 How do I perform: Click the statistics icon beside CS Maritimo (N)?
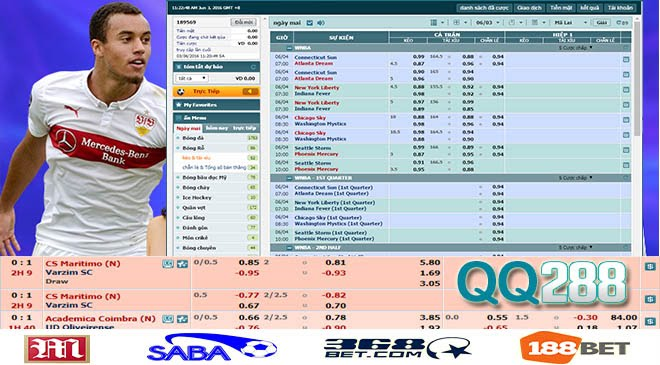click(182, 264)
